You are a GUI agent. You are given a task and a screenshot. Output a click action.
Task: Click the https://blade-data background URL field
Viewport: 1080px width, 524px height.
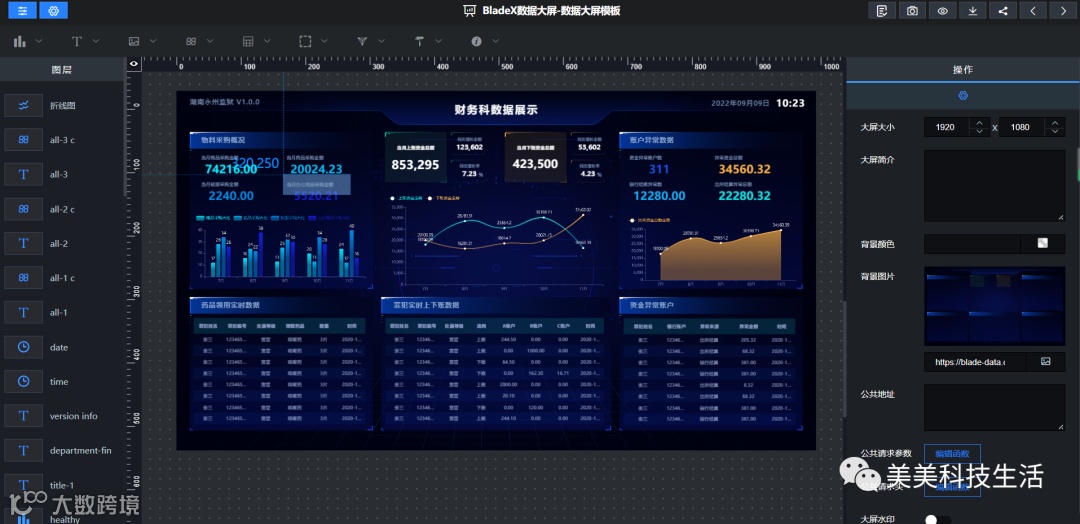click(x=975, y=361)
